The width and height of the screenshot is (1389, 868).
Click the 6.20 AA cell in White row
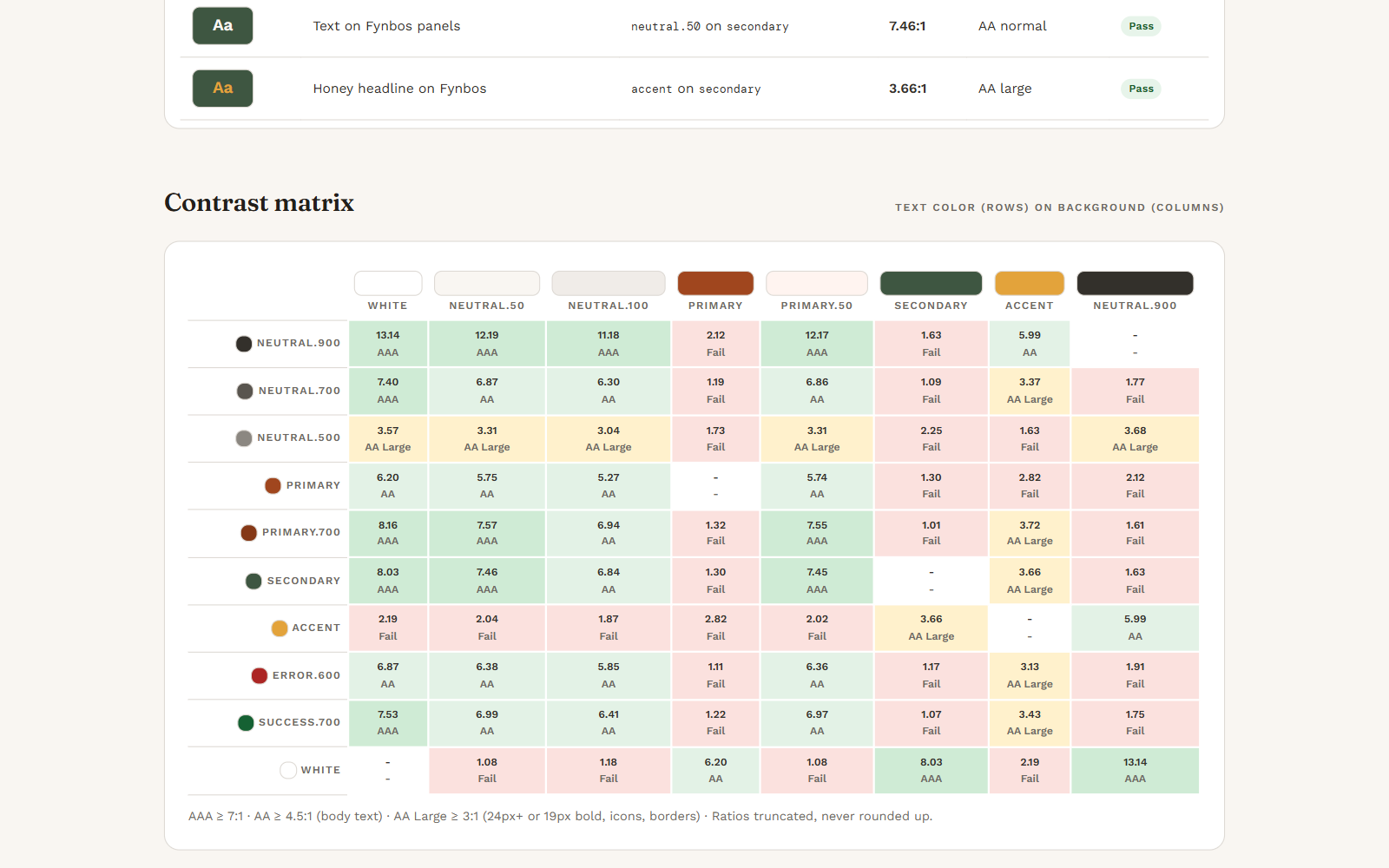(x=715, y=771)
